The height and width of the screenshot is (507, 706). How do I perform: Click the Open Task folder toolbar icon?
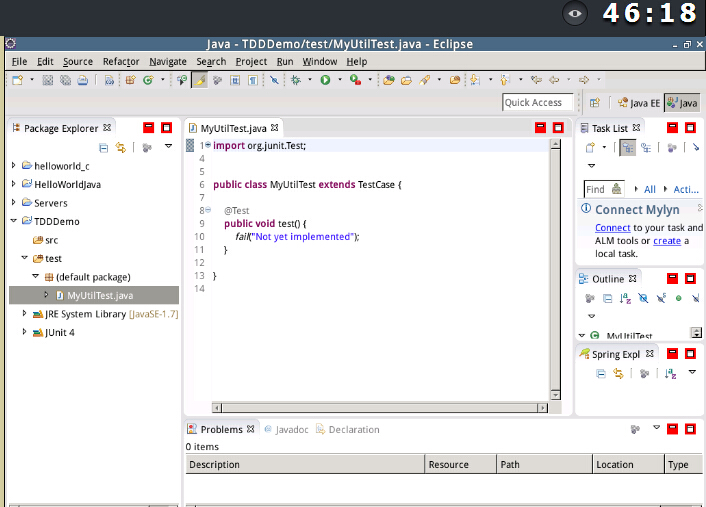pyautogui.click(x=406, y=80)
